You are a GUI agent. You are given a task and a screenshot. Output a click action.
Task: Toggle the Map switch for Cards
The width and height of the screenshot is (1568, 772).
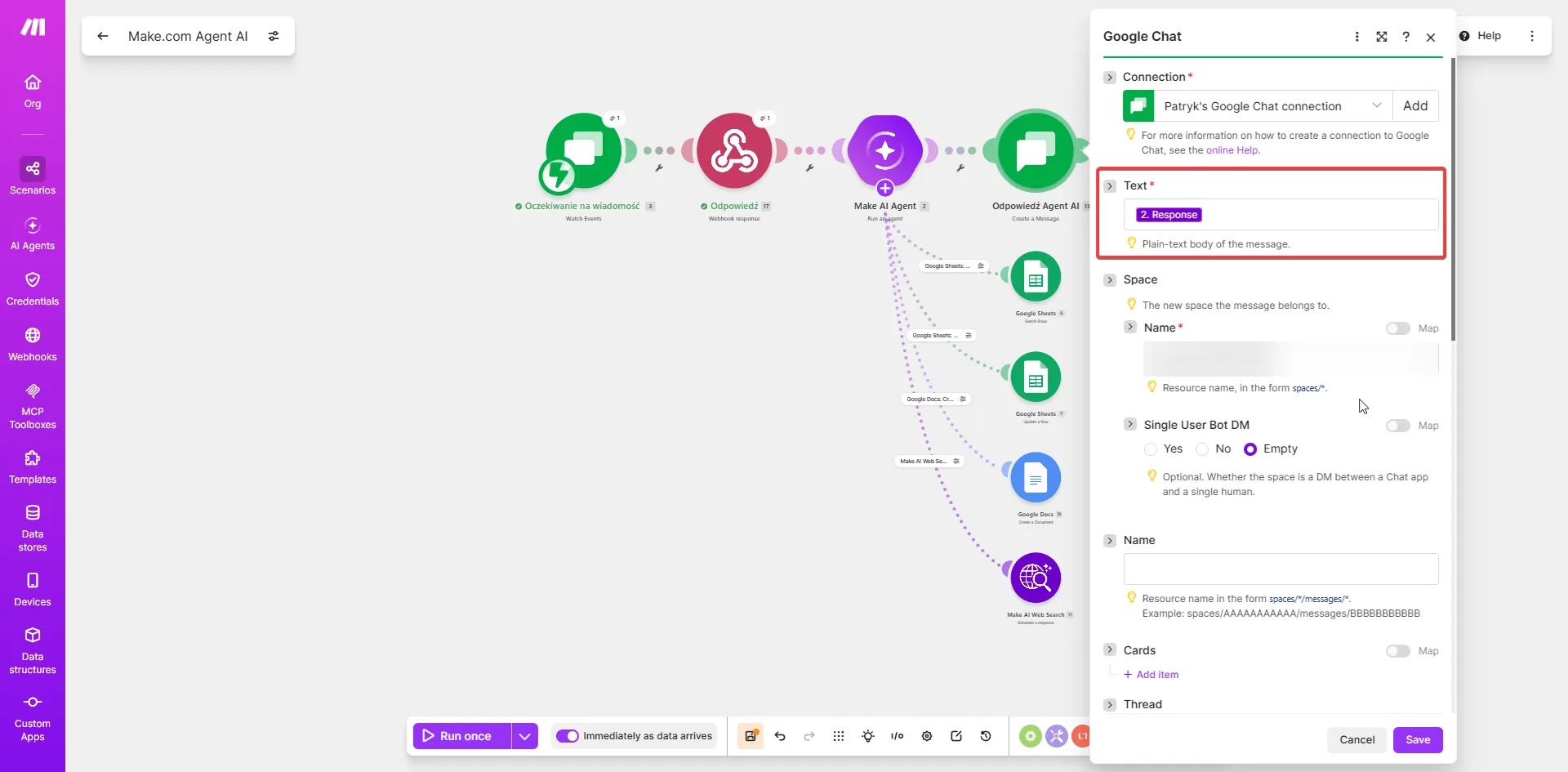click(x=1398, y=651)
